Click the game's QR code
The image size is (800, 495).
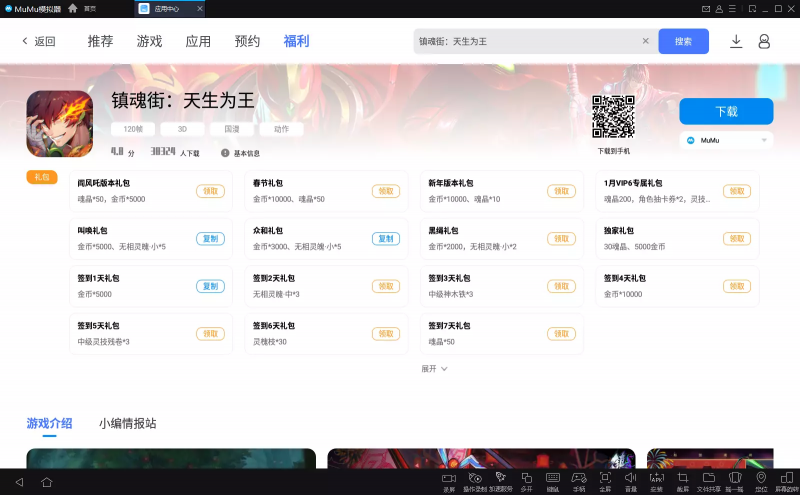click(x=613, y=117)
